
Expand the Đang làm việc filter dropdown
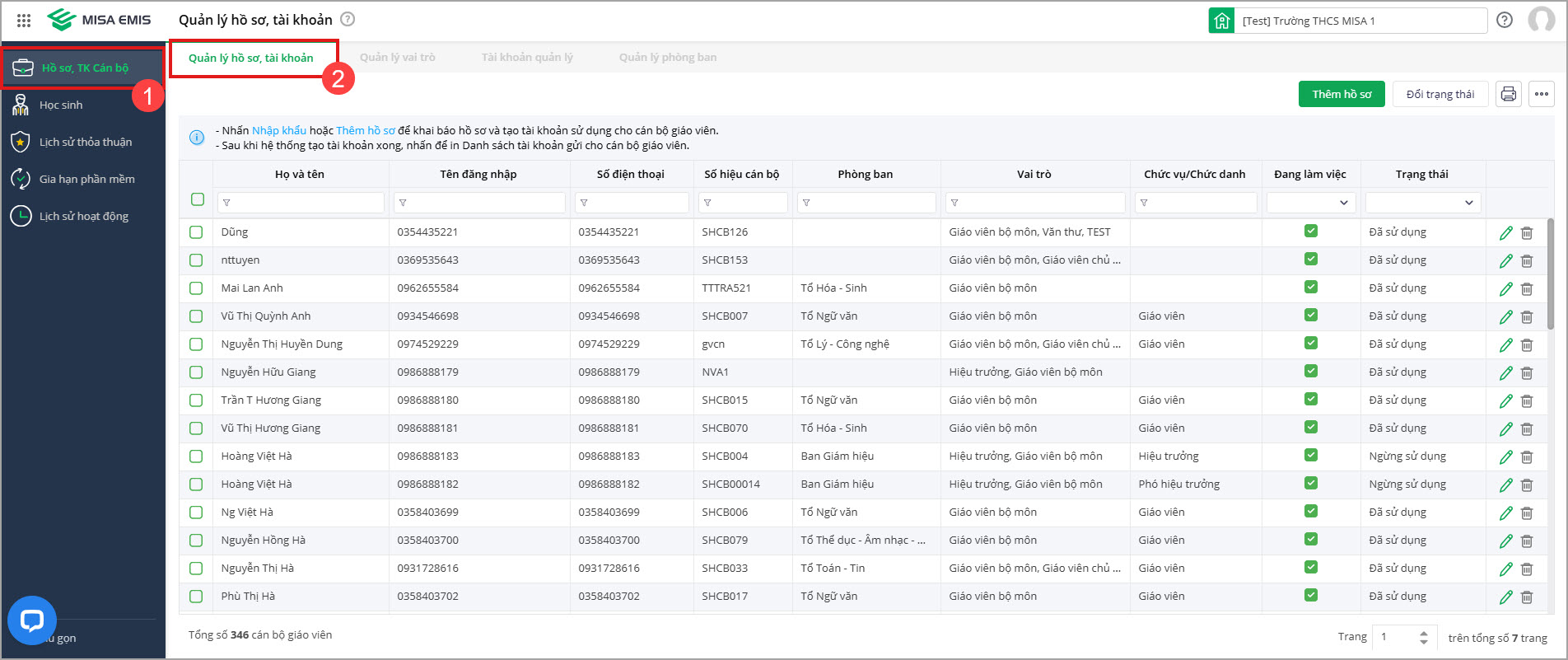(x=1310, y=203)
